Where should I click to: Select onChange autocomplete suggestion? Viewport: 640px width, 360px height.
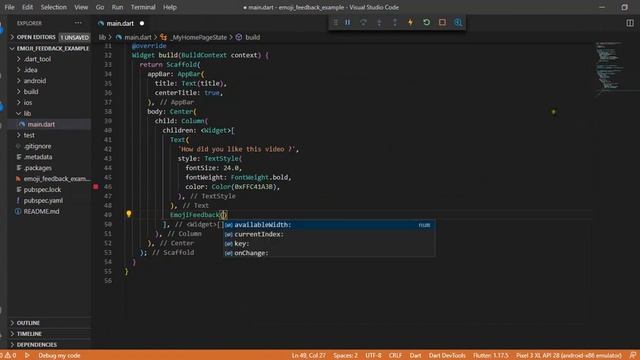pyautogui.click(x=329, y=253)
